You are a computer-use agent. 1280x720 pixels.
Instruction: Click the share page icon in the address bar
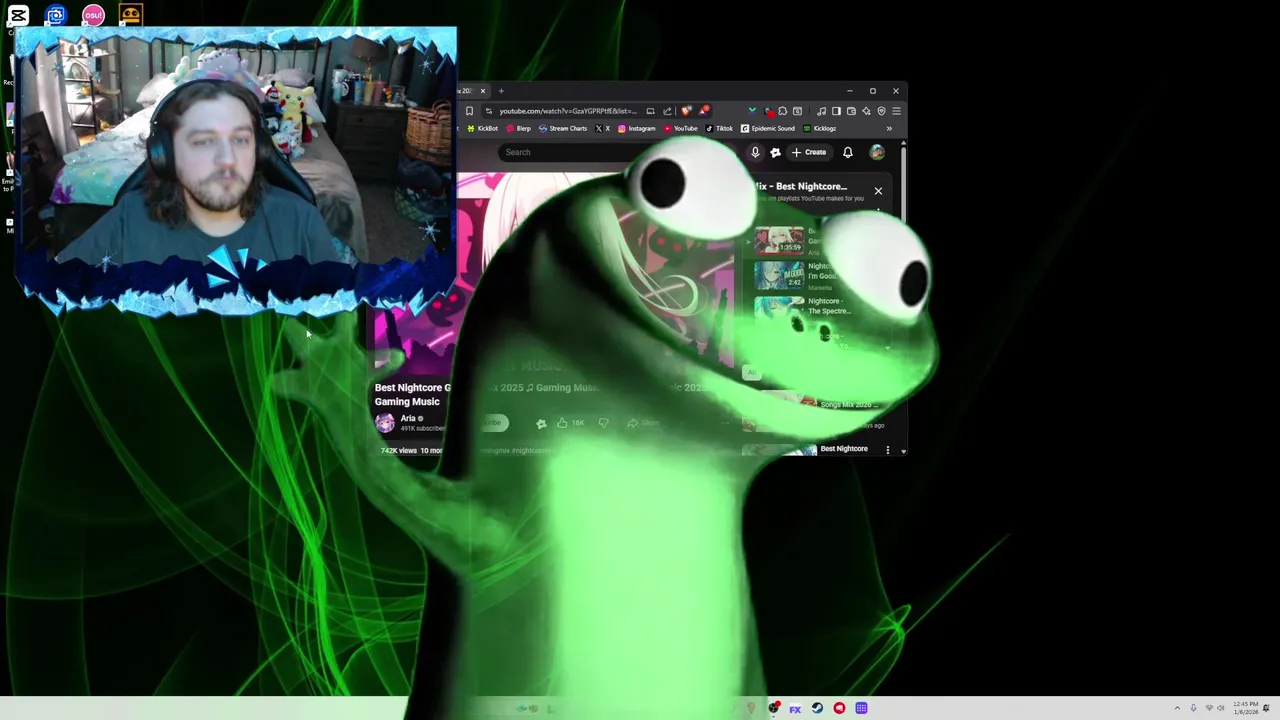click(x=667, y=111)
